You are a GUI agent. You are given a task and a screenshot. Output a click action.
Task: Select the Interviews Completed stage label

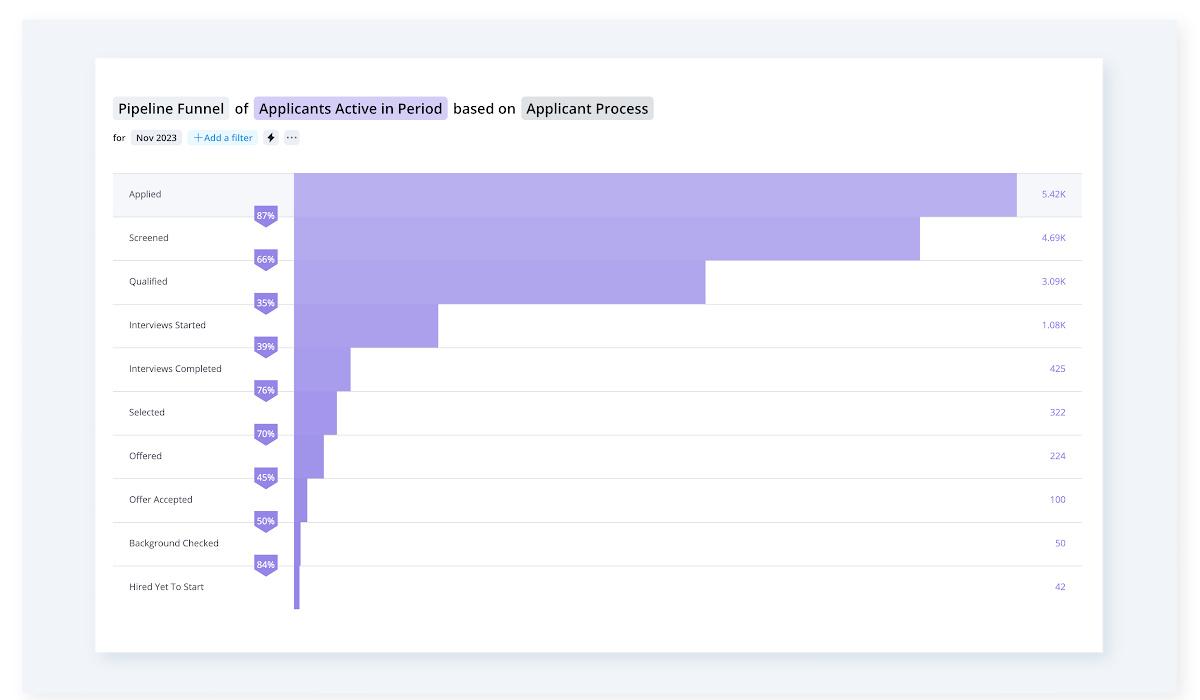coord(175,369)
